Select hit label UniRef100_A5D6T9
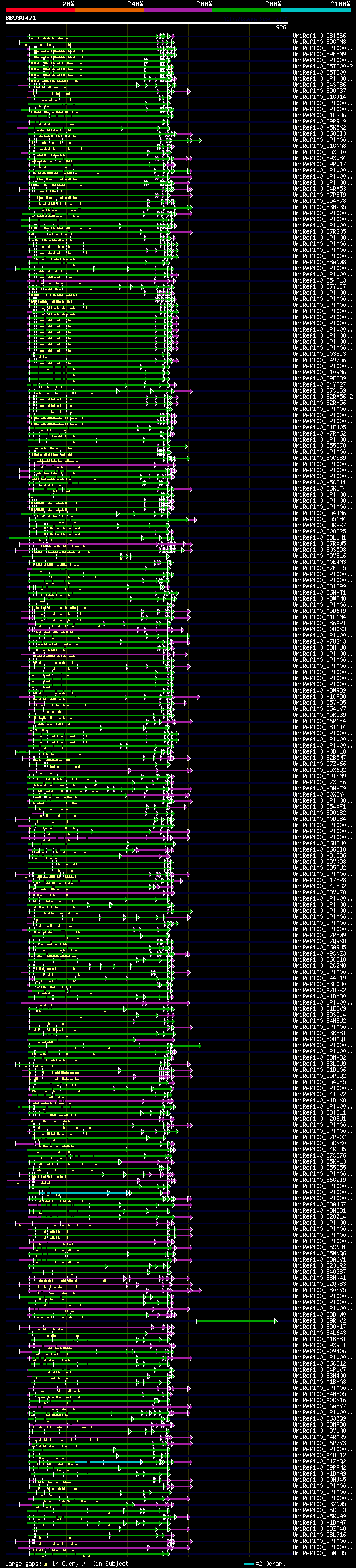 (x=319, y=611)
